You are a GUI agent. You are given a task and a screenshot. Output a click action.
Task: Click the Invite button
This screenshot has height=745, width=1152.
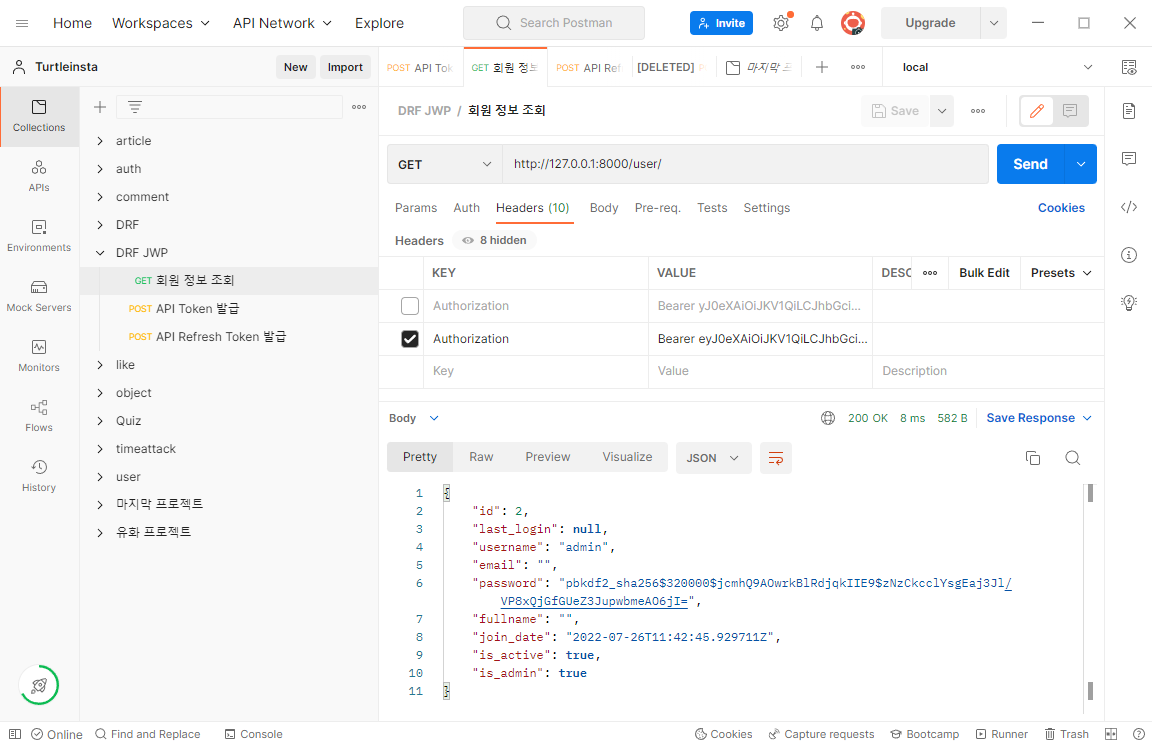tap(721, 24)
